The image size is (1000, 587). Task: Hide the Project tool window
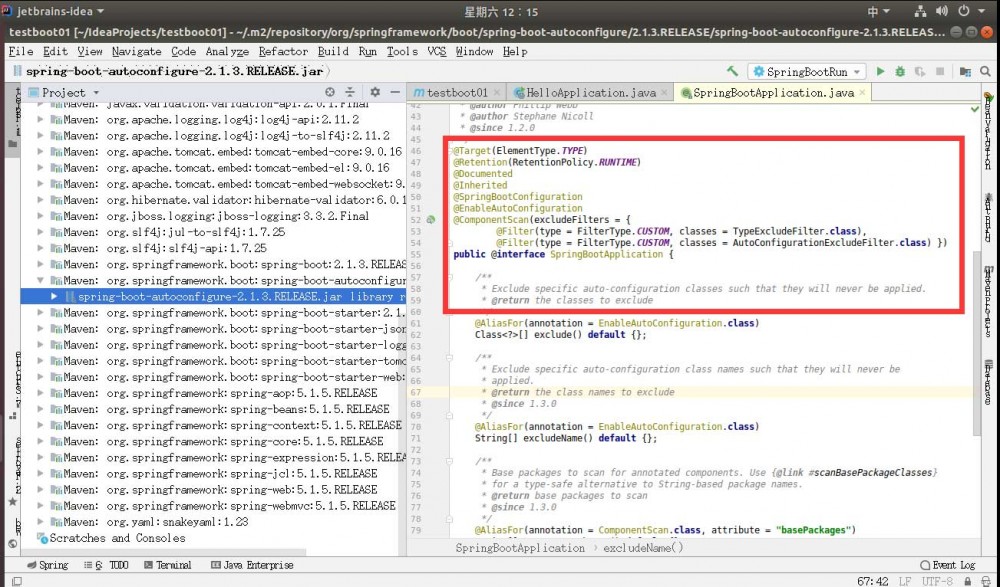click(x=394, y=92)
